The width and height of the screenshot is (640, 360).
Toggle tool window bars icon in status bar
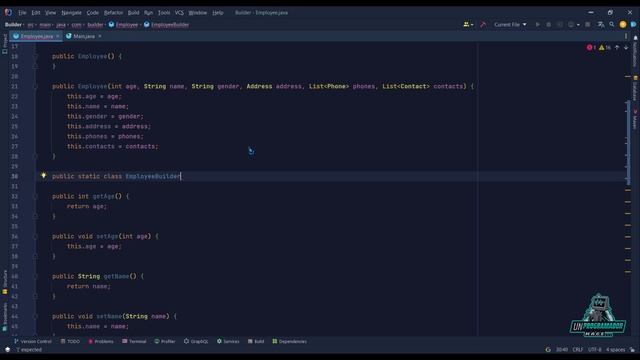point(7,350)
